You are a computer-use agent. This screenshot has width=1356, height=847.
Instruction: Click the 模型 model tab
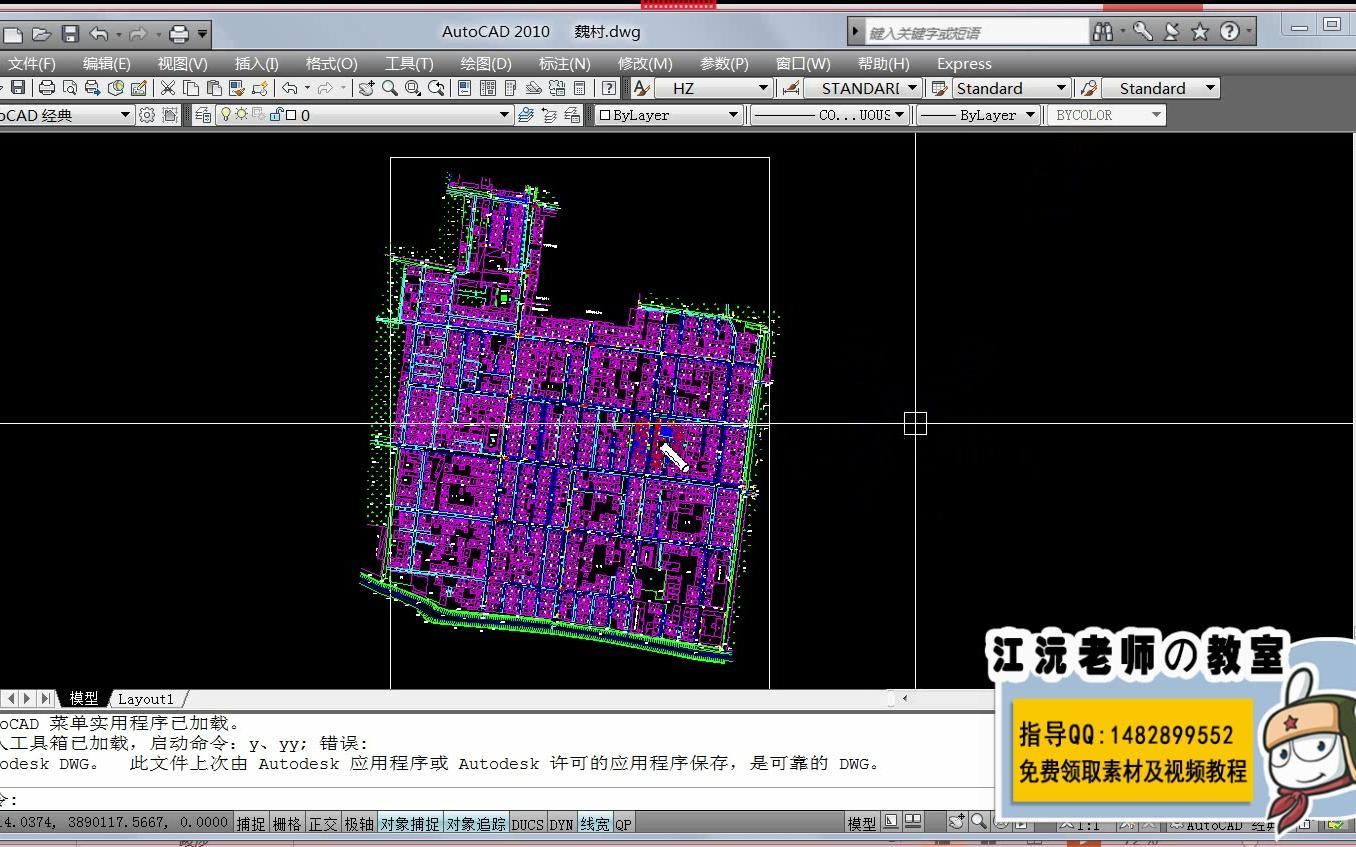(83, 698)
